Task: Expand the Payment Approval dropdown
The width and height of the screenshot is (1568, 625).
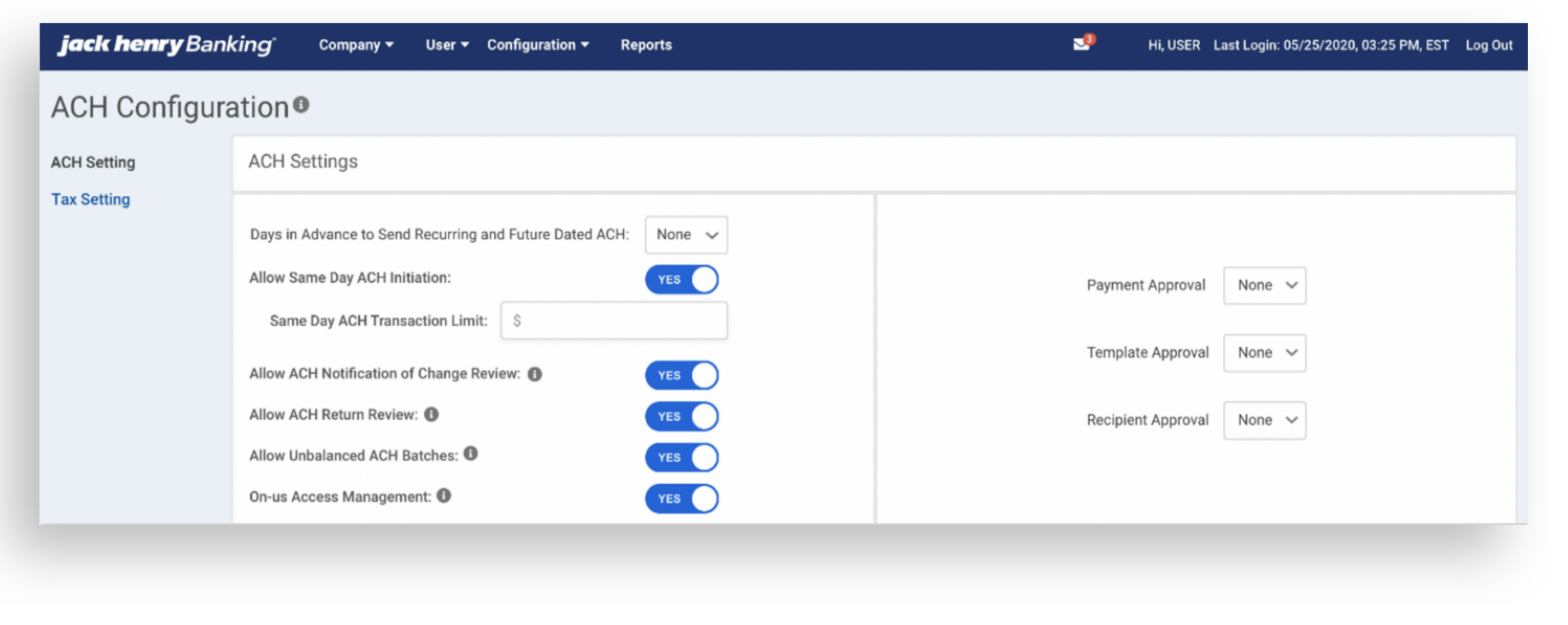Action: [x=1264, y=285]
